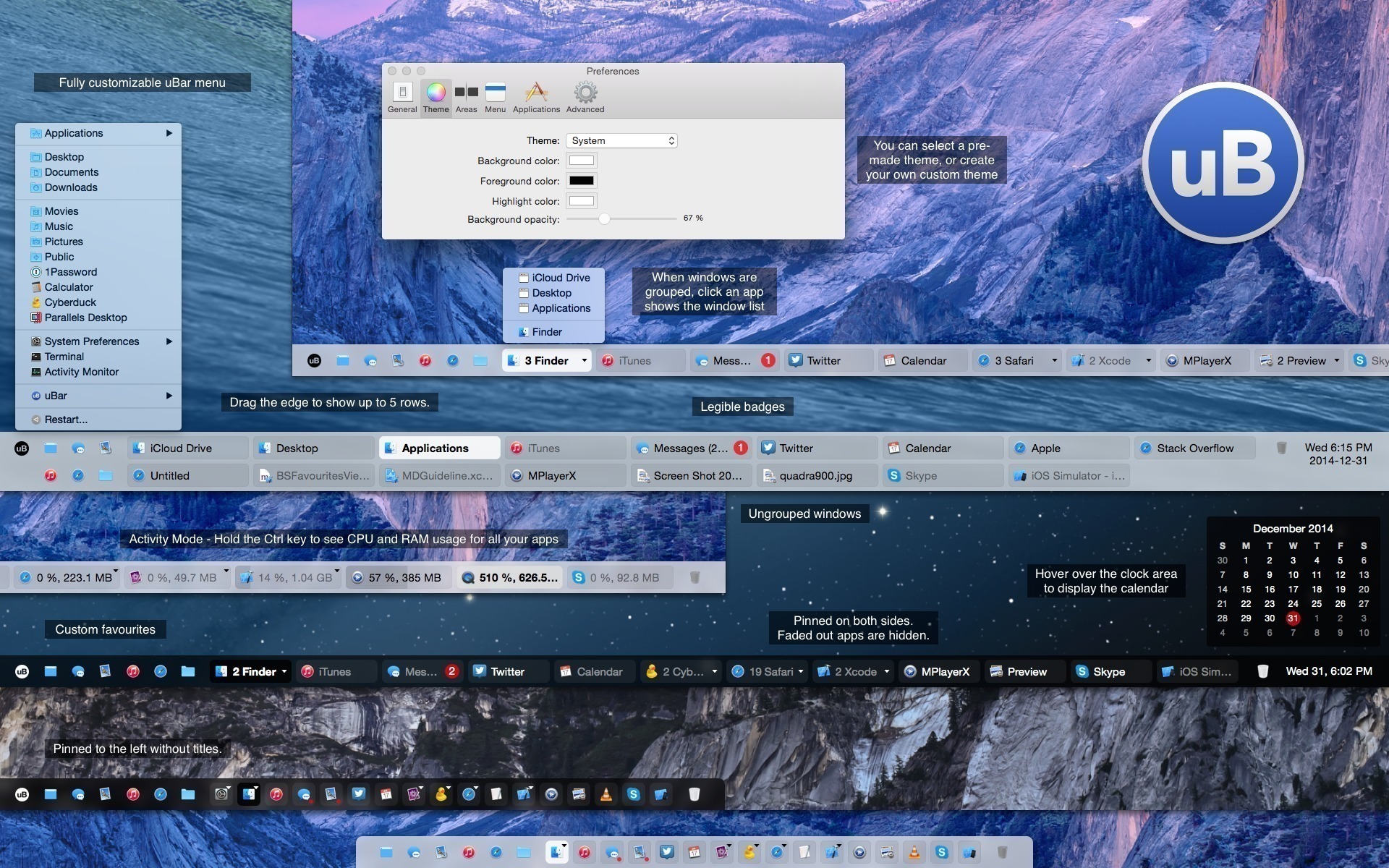Screen dimensions: 1389x868
Task: Click the Foreground color swatch
Action: (x=582, y=181)
